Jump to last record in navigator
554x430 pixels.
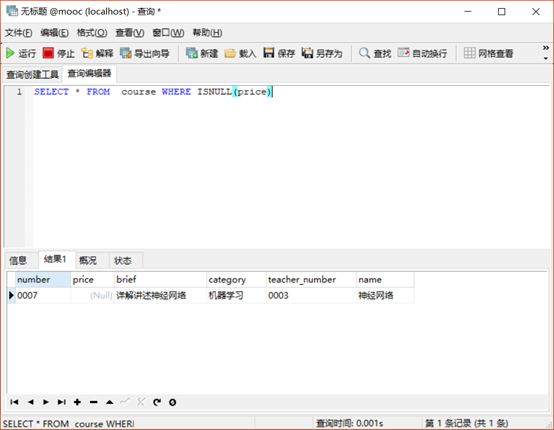pyautogui.click(x=62, y=402)
